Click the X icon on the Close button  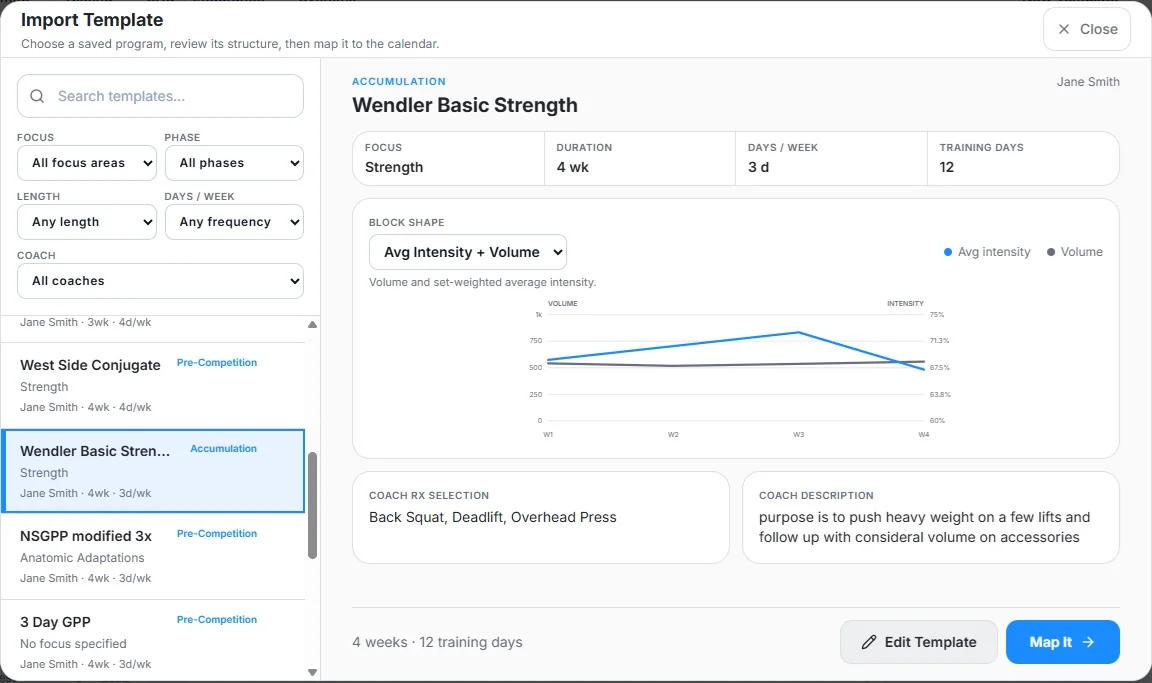[x=1063, y=29]
